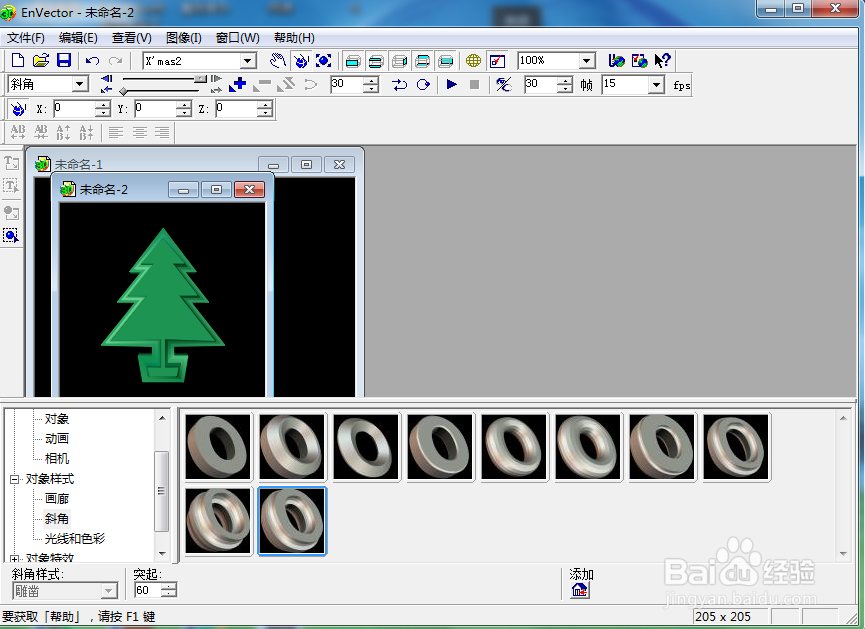The height and width of the screenshot is (629, 865).
Task: Click the tree panel scrollbar down arrow
Action: coord(162,553)
